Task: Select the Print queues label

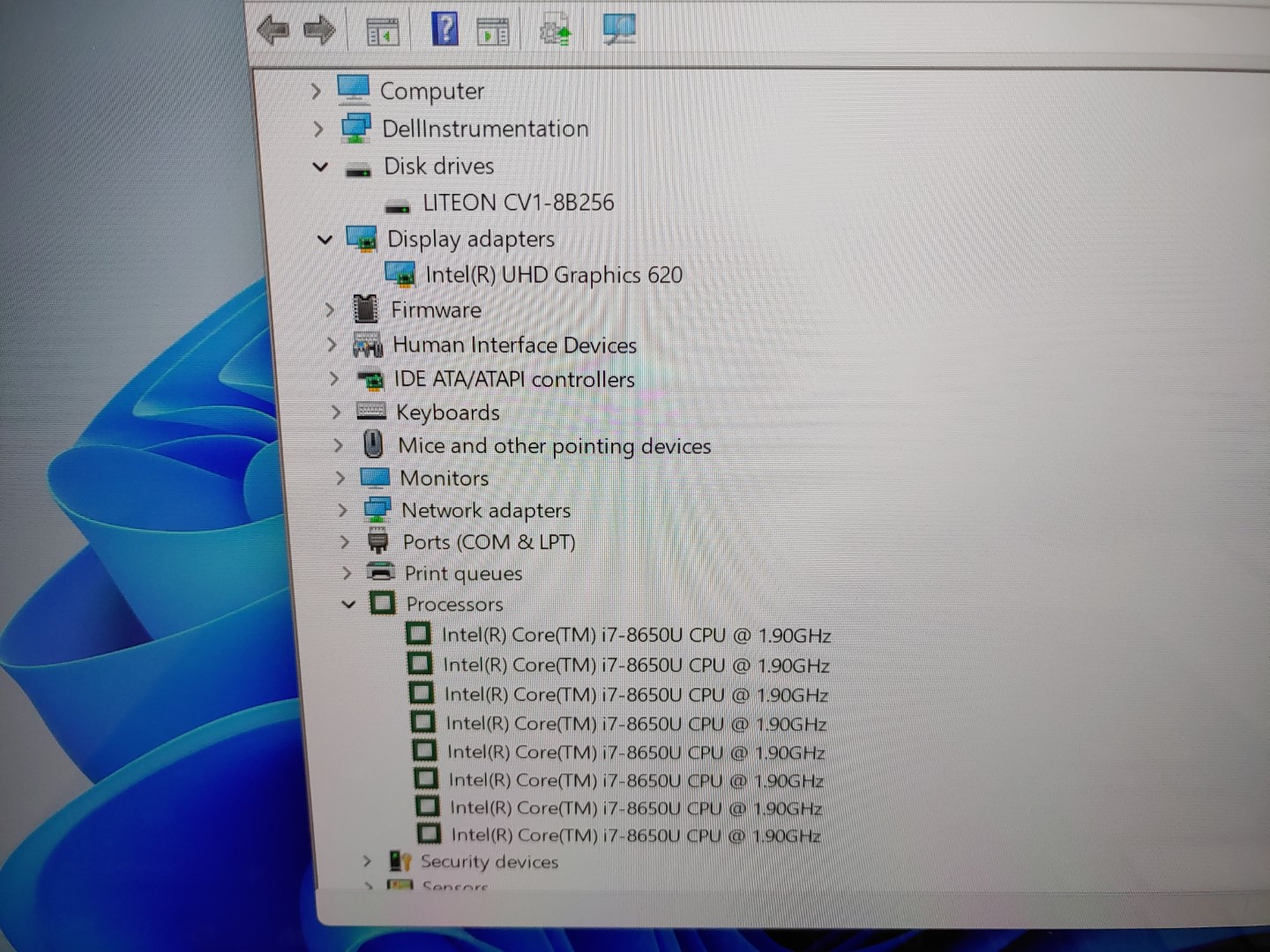Action: [x=463, y=573]
